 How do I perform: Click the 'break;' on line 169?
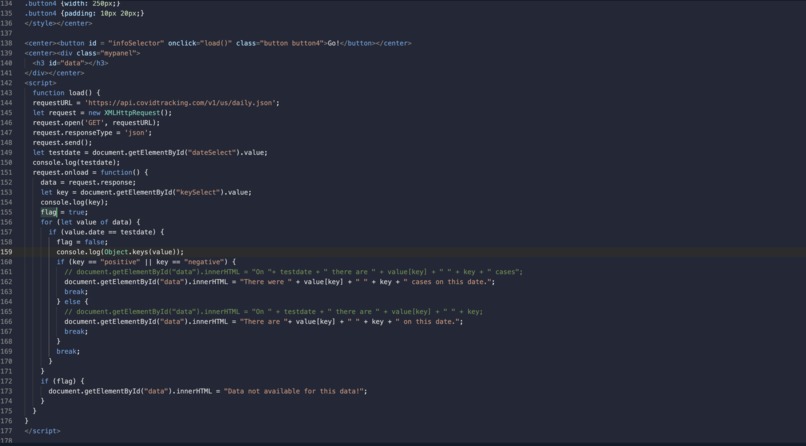pyautogui.click(x=68, y=351)
